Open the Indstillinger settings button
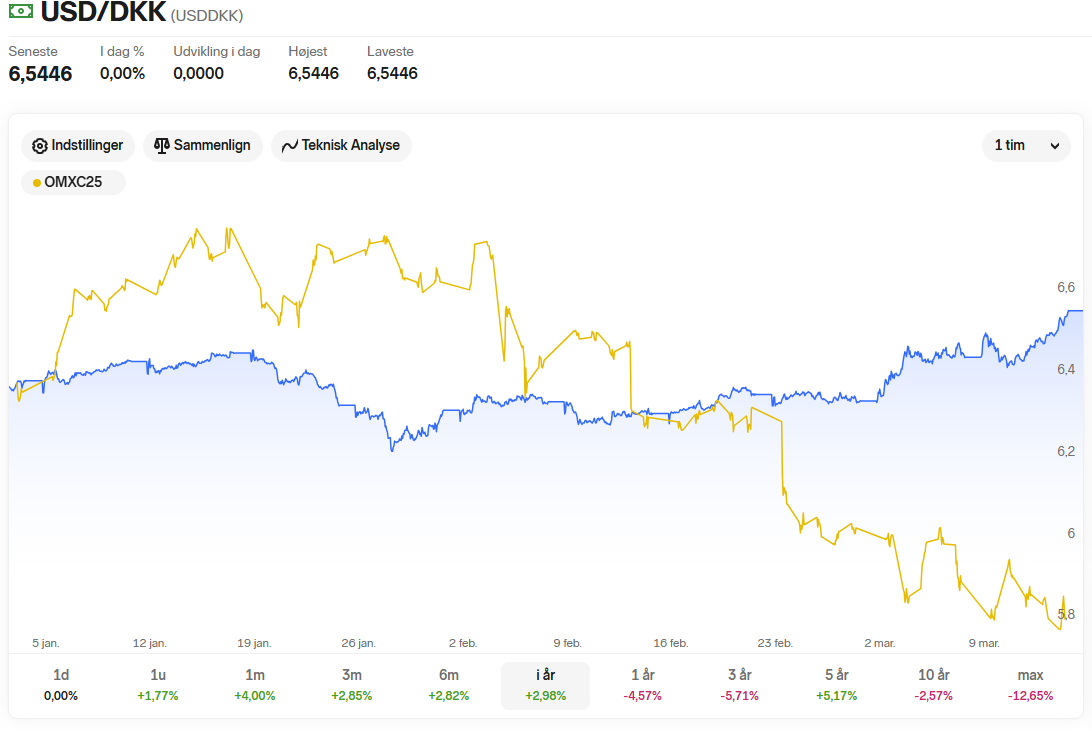This screenshot has height=729, width=1092. [78, 146]
